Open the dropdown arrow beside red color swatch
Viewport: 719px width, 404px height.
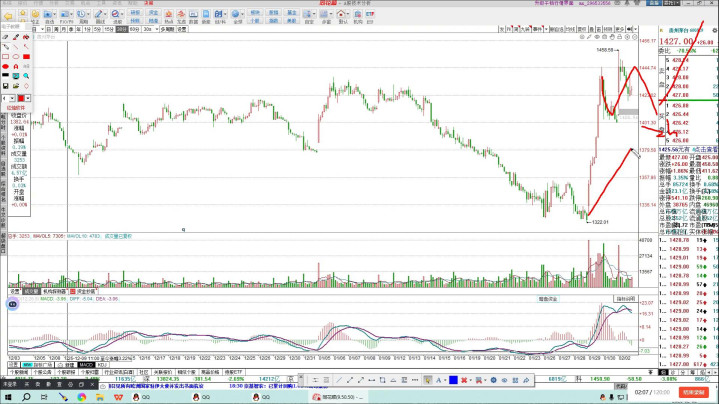(x=29, y=97)
